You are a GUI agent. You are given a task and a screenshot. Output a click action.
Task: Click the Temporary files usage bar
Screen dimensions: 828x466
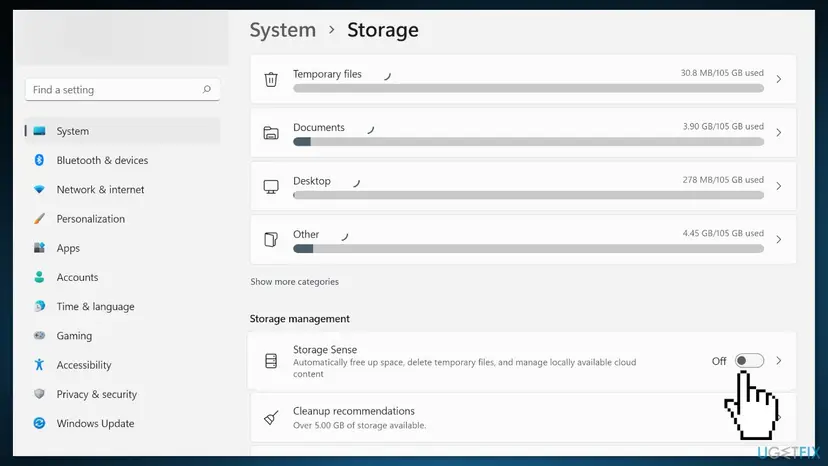[x=529, y=88]
